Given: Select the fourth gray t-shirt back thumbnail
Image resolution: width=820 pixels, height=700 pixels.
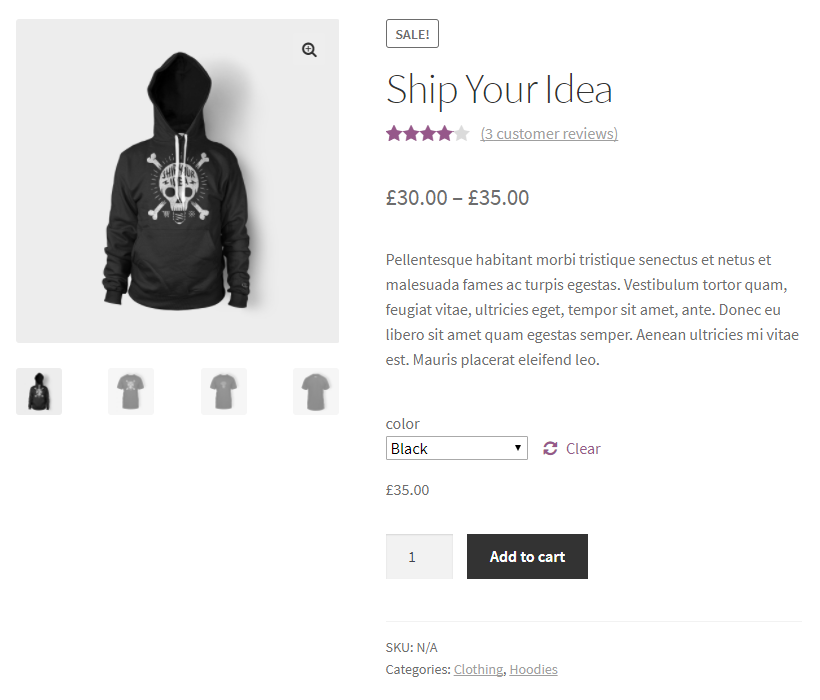Looking at the screenshot, I should [316, 391].
